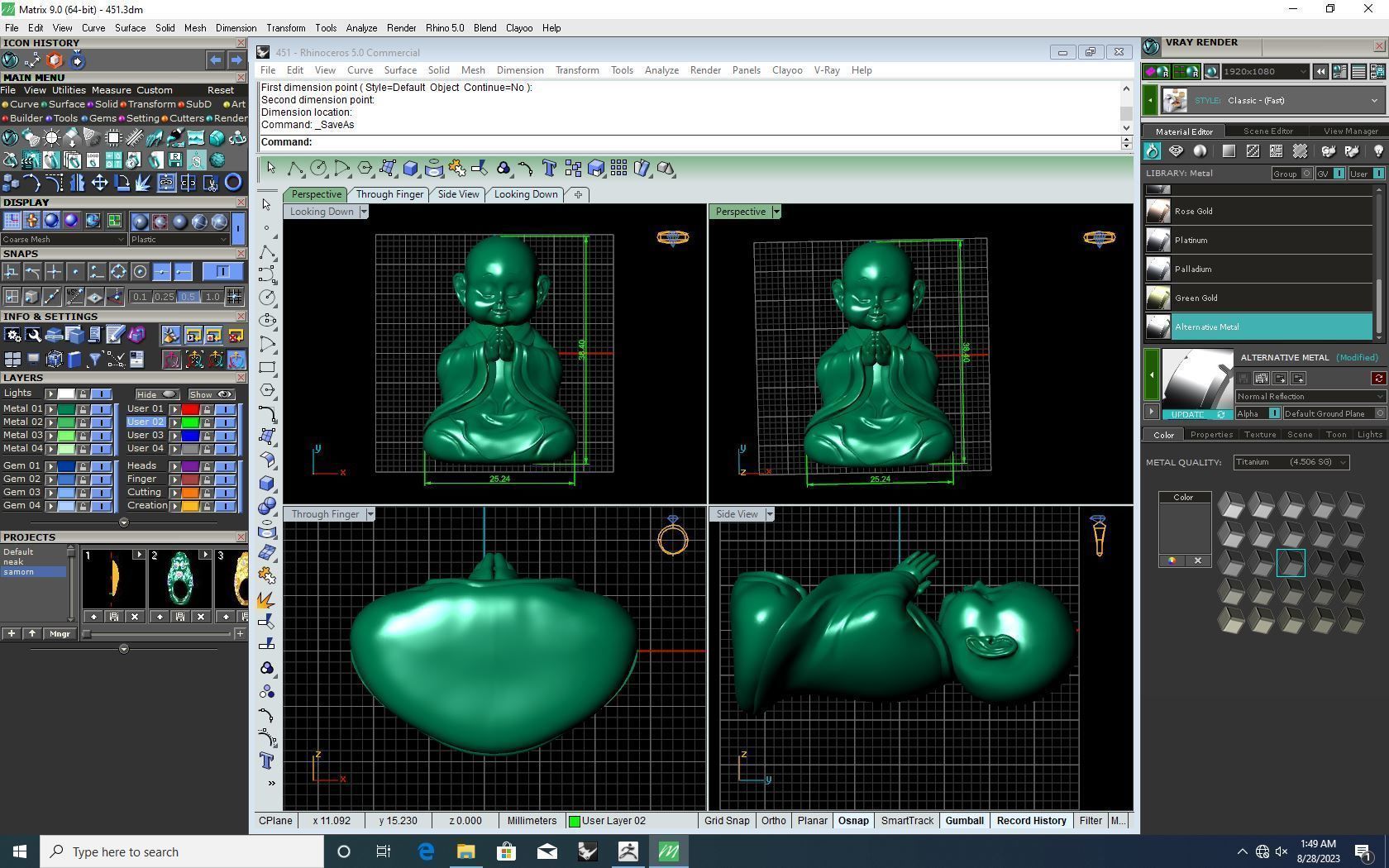Switch to the Scene Editor tab

pyautogui.click(x=1267, y=131)
